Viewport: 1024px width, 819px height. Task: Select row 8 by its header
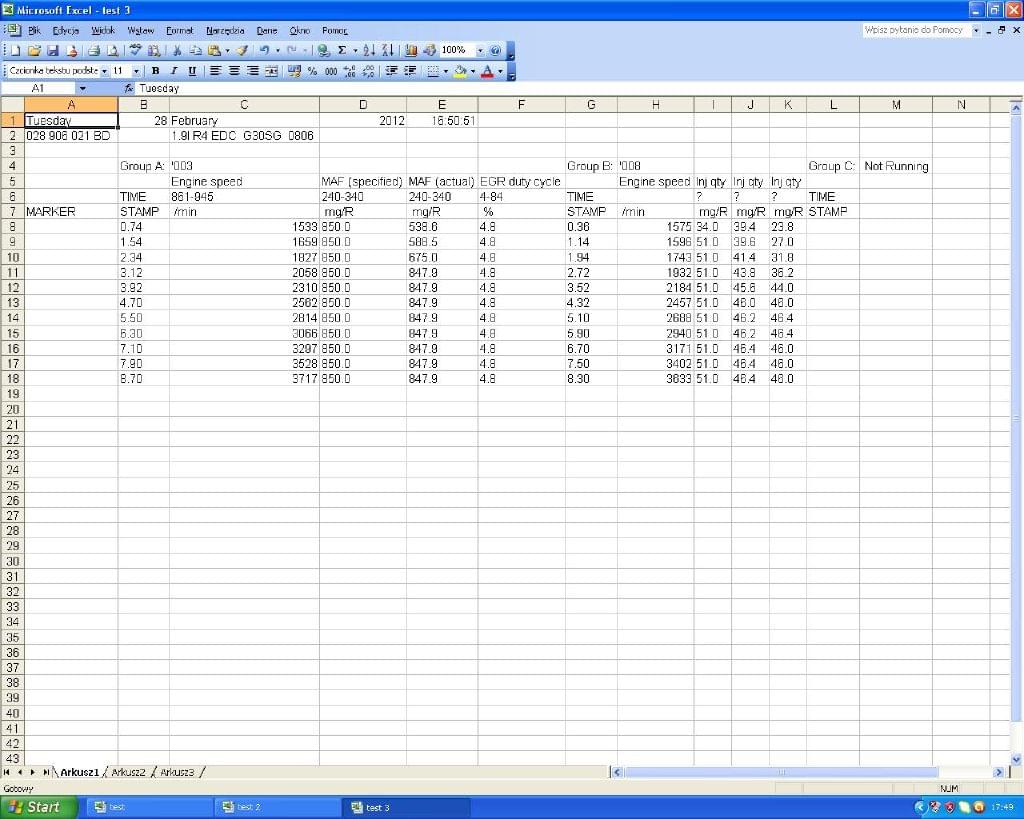[x=12, y=227]
